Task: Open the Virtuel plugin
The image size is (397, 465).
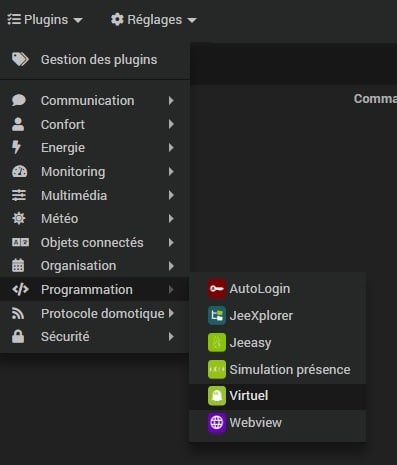Action: tap(277, 396)
